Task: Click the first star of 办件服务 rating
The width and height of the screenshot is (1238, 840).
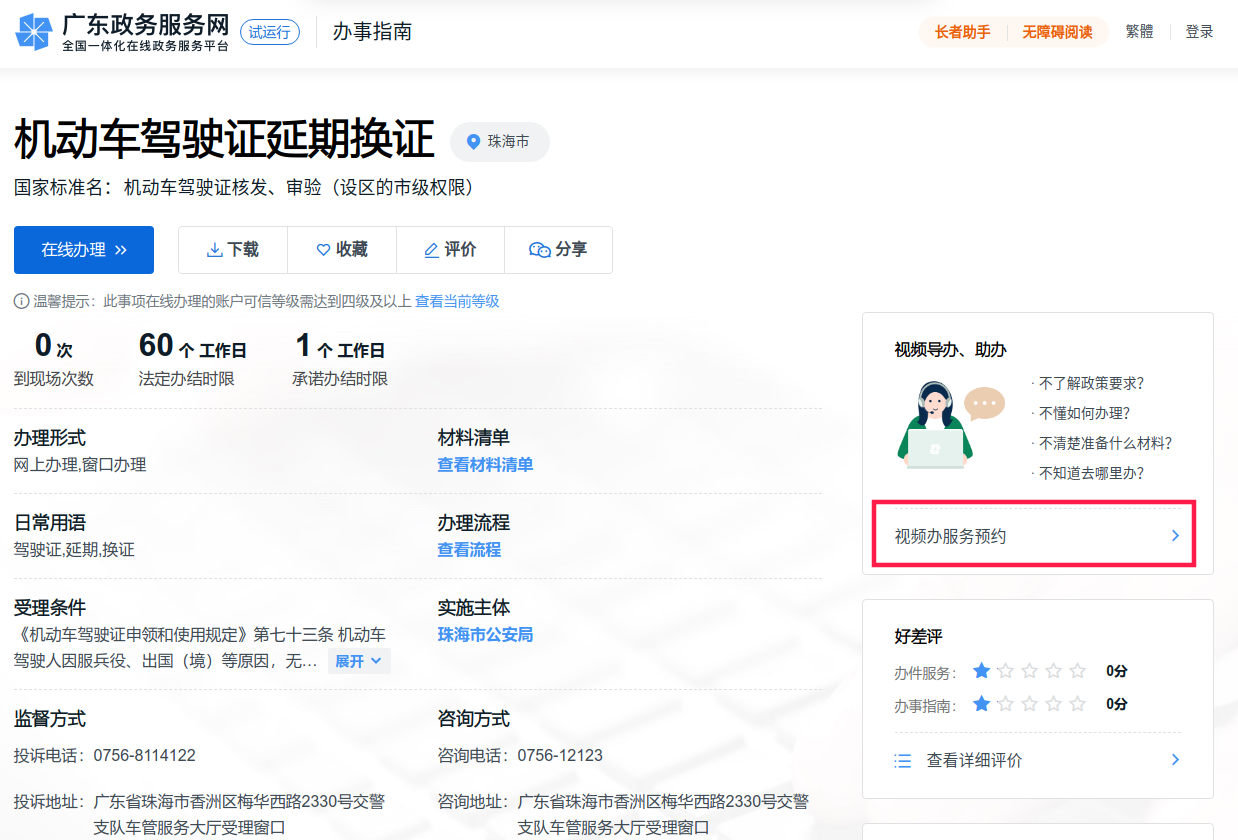Action: [982, 671]
